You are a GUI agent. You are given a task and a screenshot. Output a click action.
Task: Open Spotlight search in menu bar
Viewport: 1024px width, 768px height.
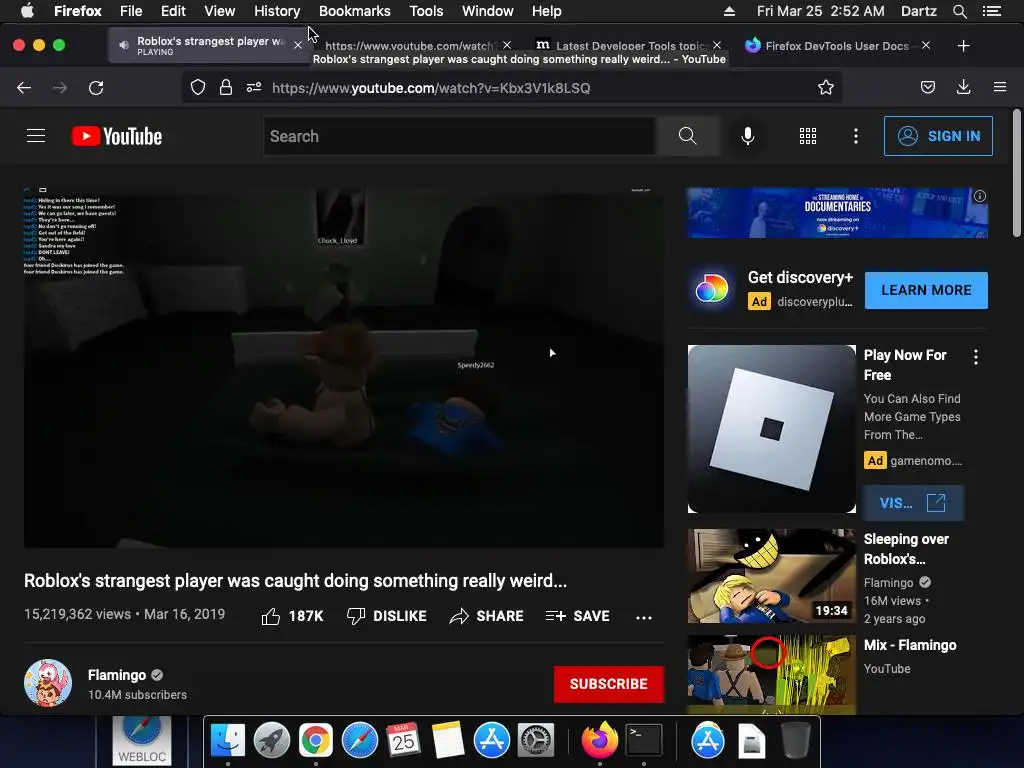[x=959, y=11]
